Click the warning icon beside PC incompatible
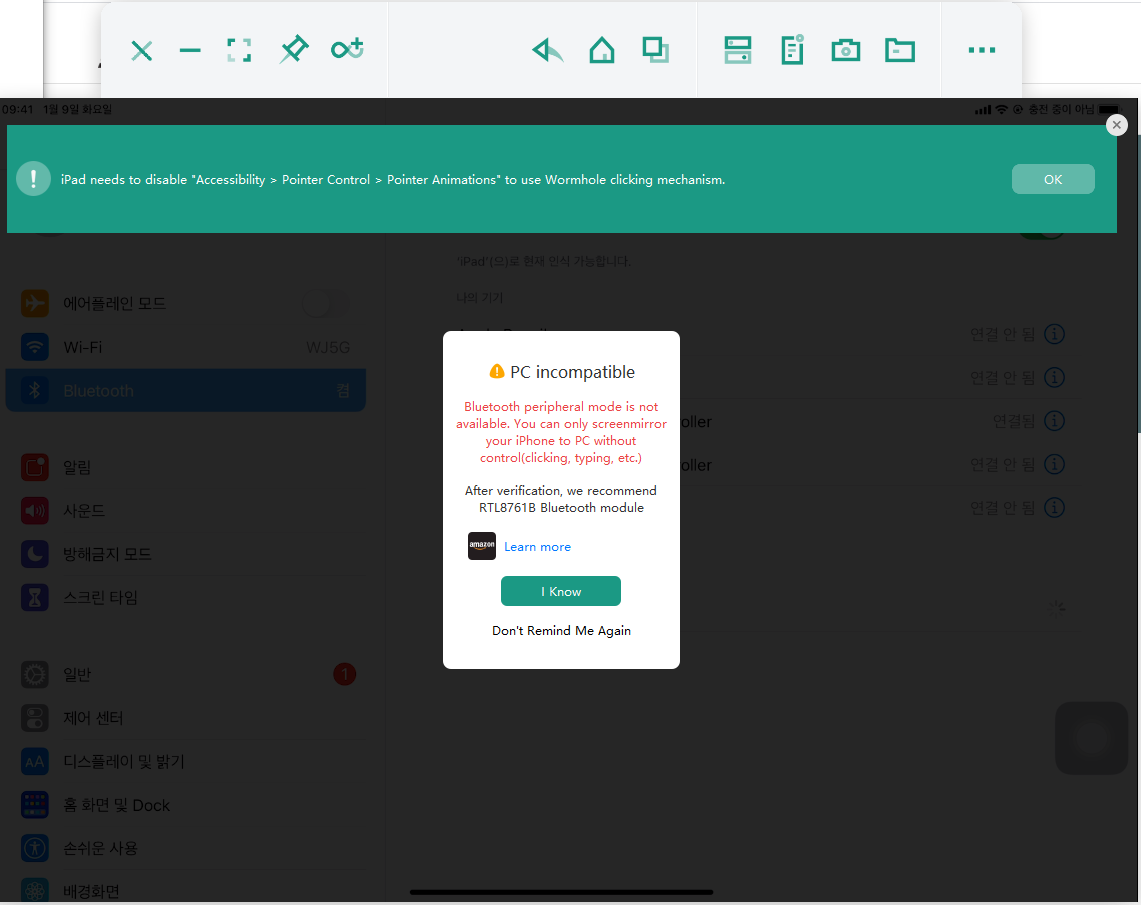This screenshot has width=1141, height=905. pos(496,372)
